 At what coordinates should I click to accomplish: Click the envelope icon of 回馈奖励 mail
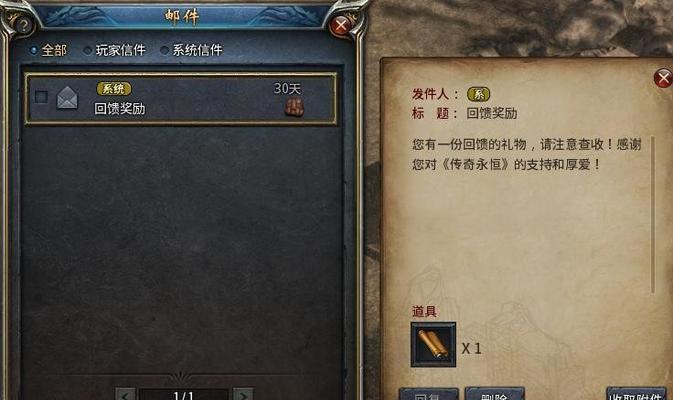pos(67,98)
